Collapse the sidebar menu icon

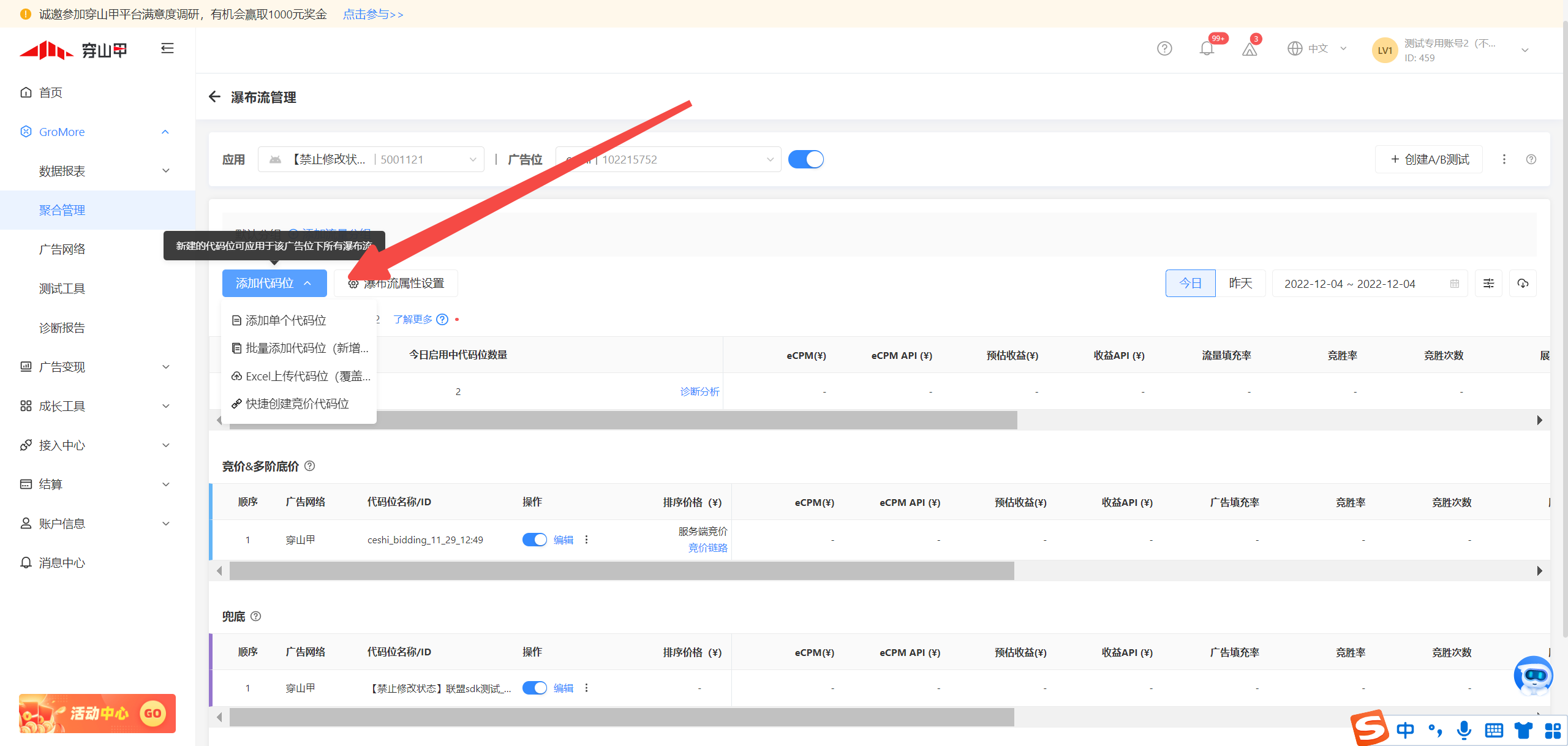coord(167,48)
